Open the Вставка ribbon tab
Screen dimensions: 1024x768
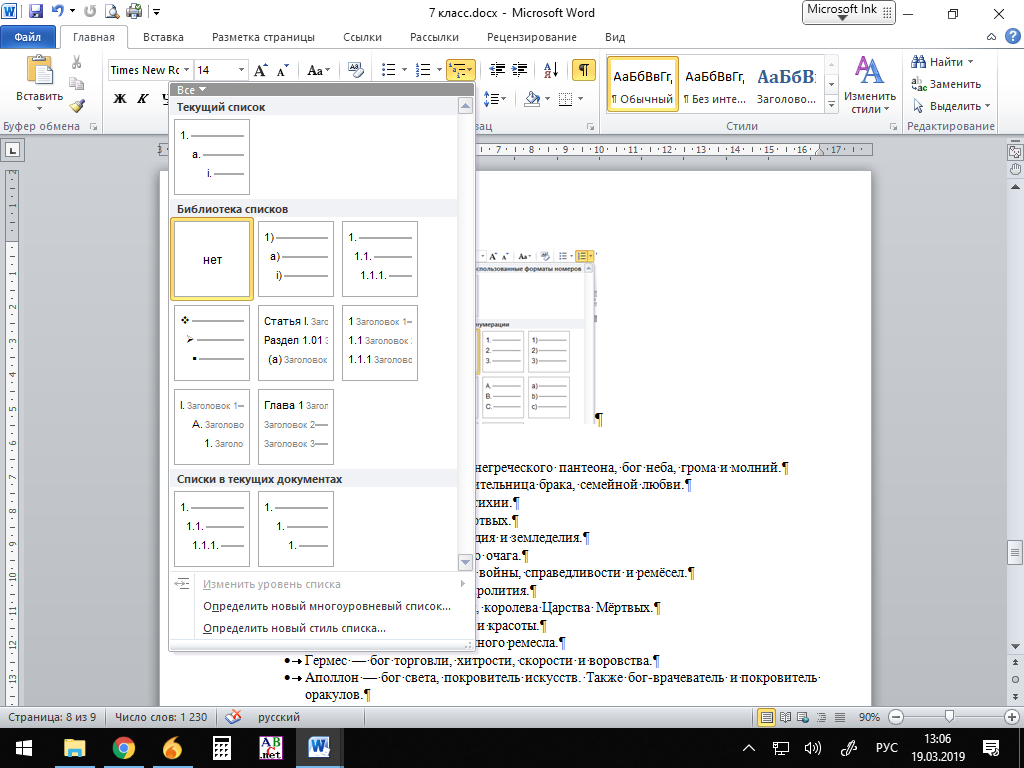163,37
